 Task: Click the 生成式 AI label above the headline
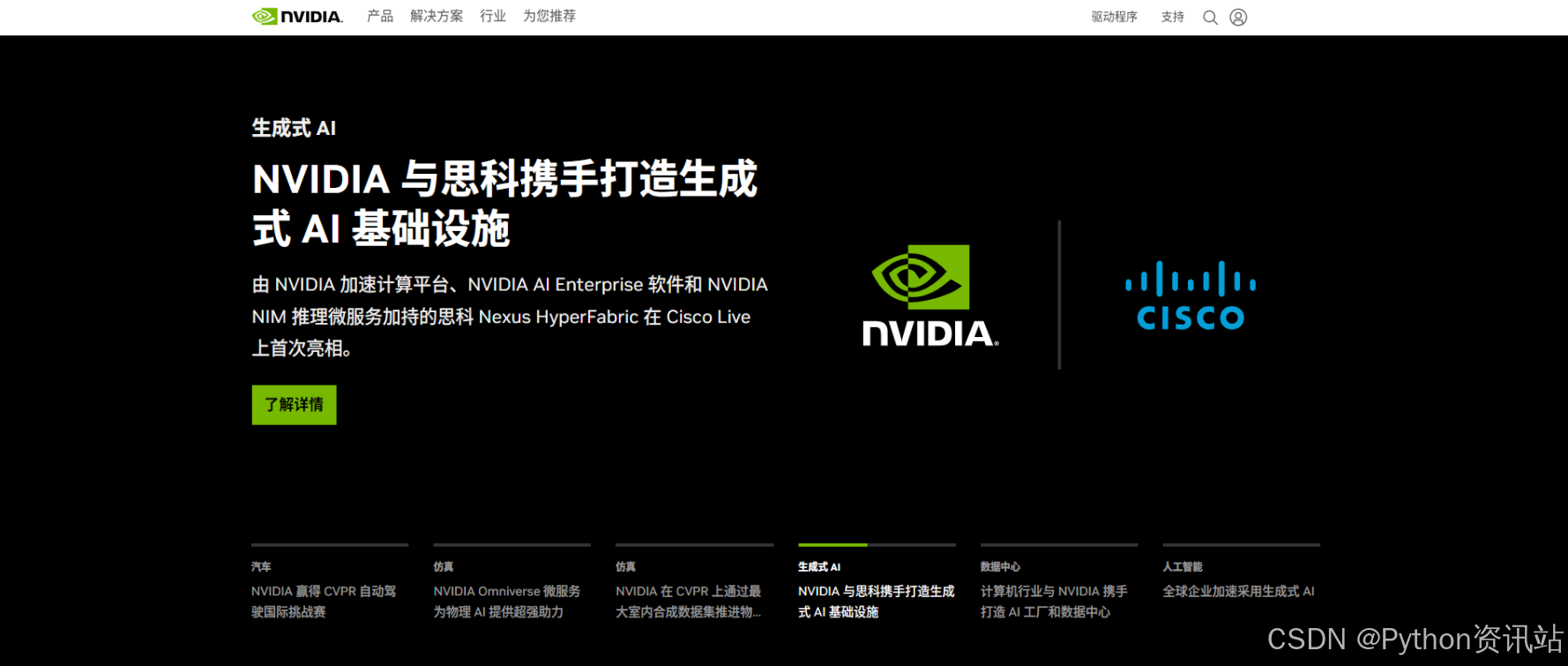click(294, 129)
